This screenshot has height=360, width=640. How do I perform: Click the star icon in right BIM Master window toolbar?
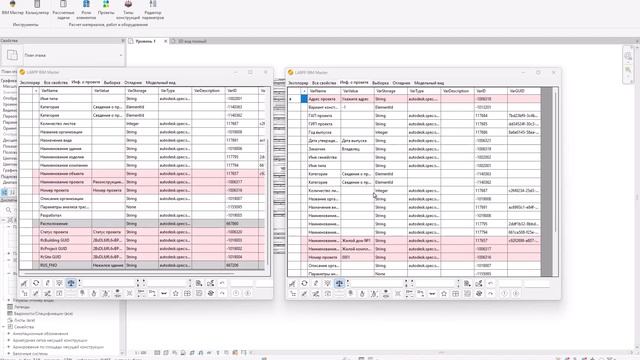click(x=444, y=293)
